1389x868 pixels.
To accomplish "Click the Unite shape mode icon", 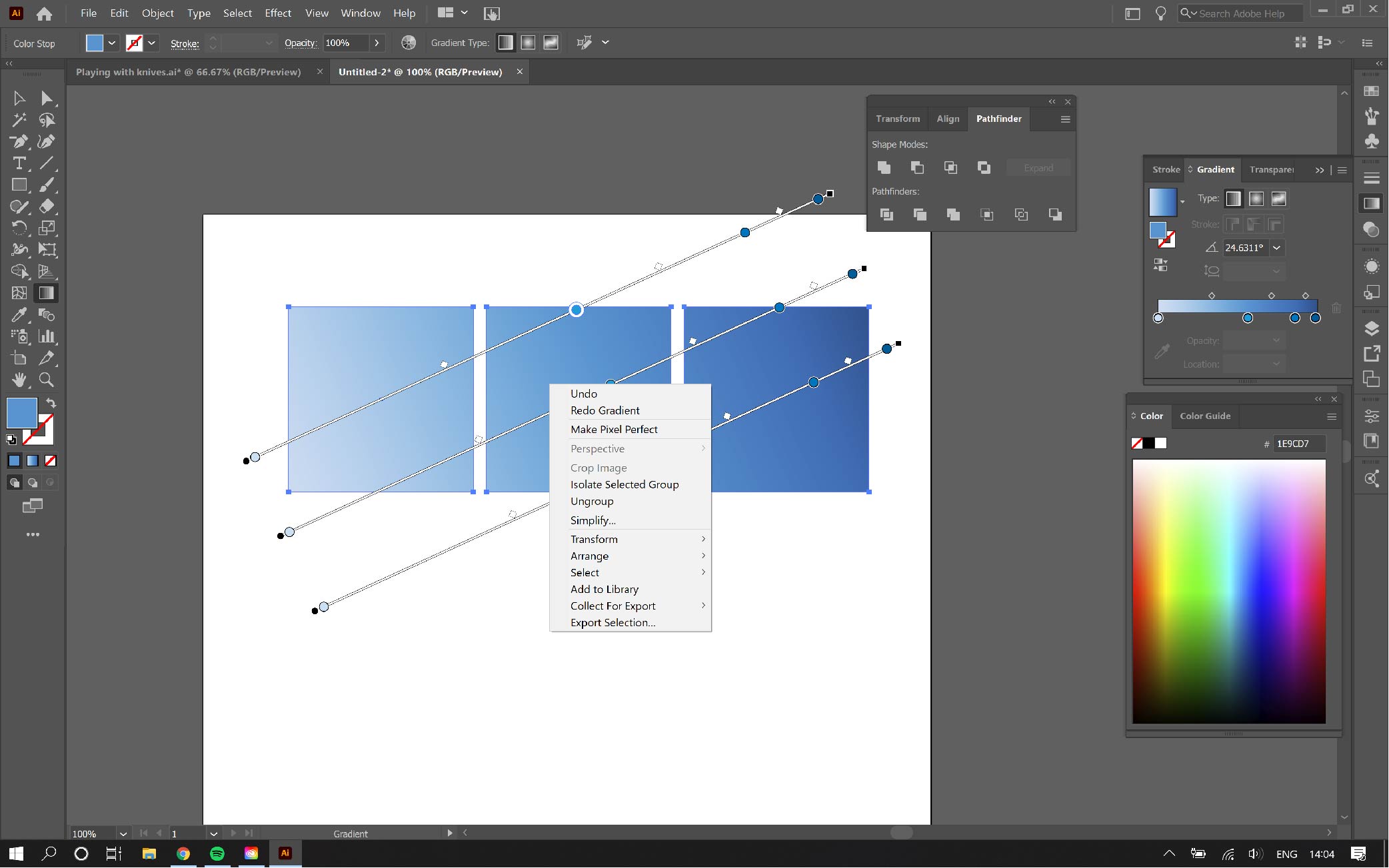I will (x=884, y=168).
